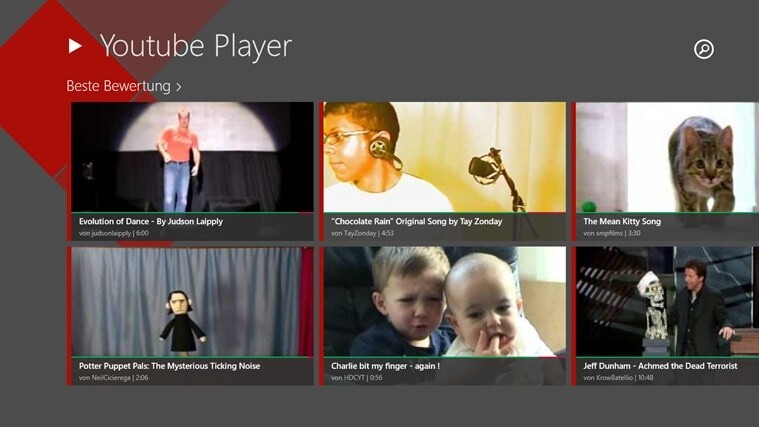Screen dimensions: 759x427
Task: Open Potter Puppet Pals video thumbnail
Action: (x=192, y=302)
